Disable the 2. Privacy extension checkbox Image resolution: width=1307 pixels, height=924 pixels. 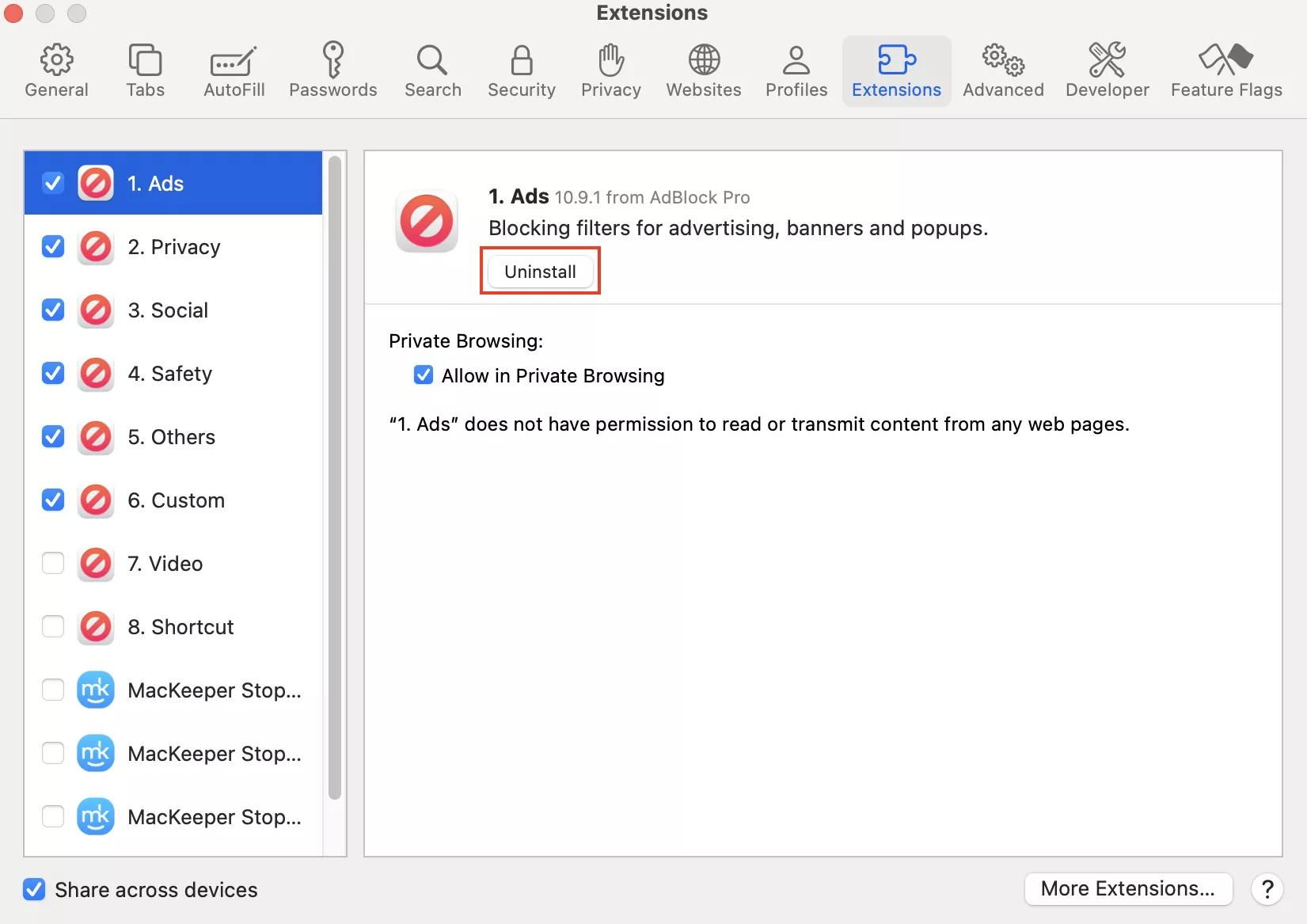[53, 247]
